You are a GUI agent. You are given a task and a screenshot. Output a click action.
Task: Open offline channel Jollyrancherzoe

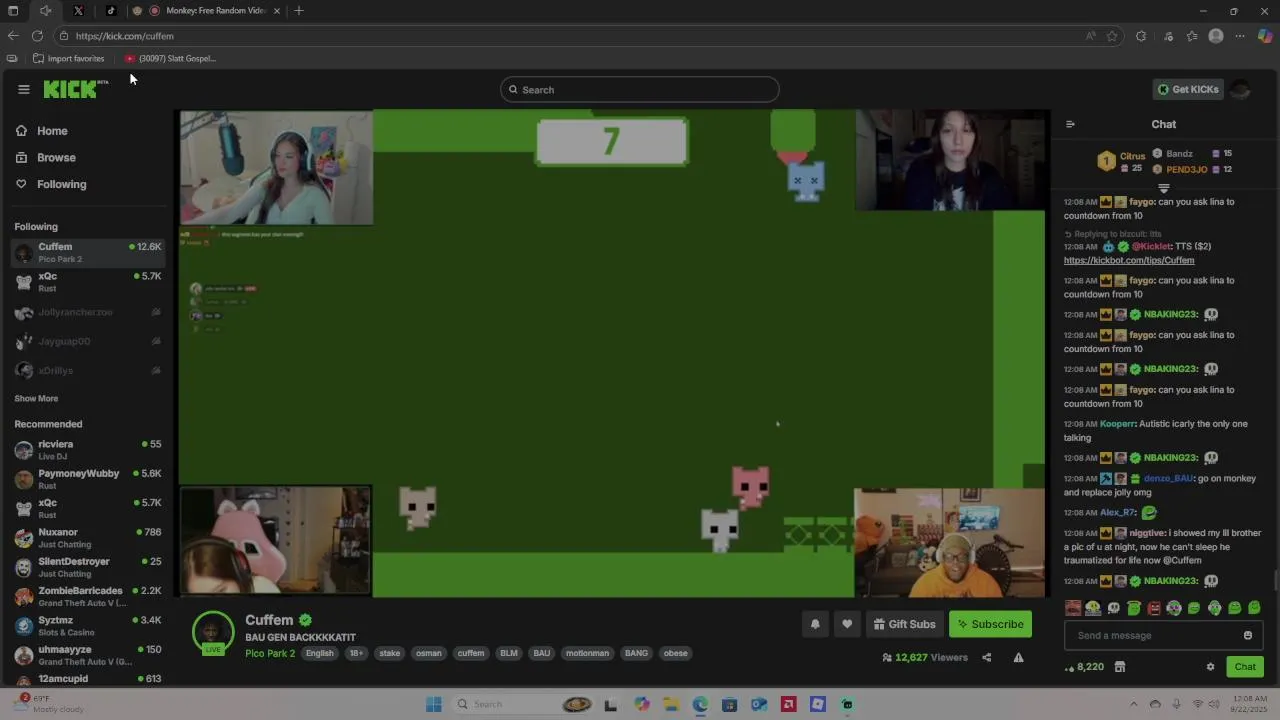click(x=88, y=312)
